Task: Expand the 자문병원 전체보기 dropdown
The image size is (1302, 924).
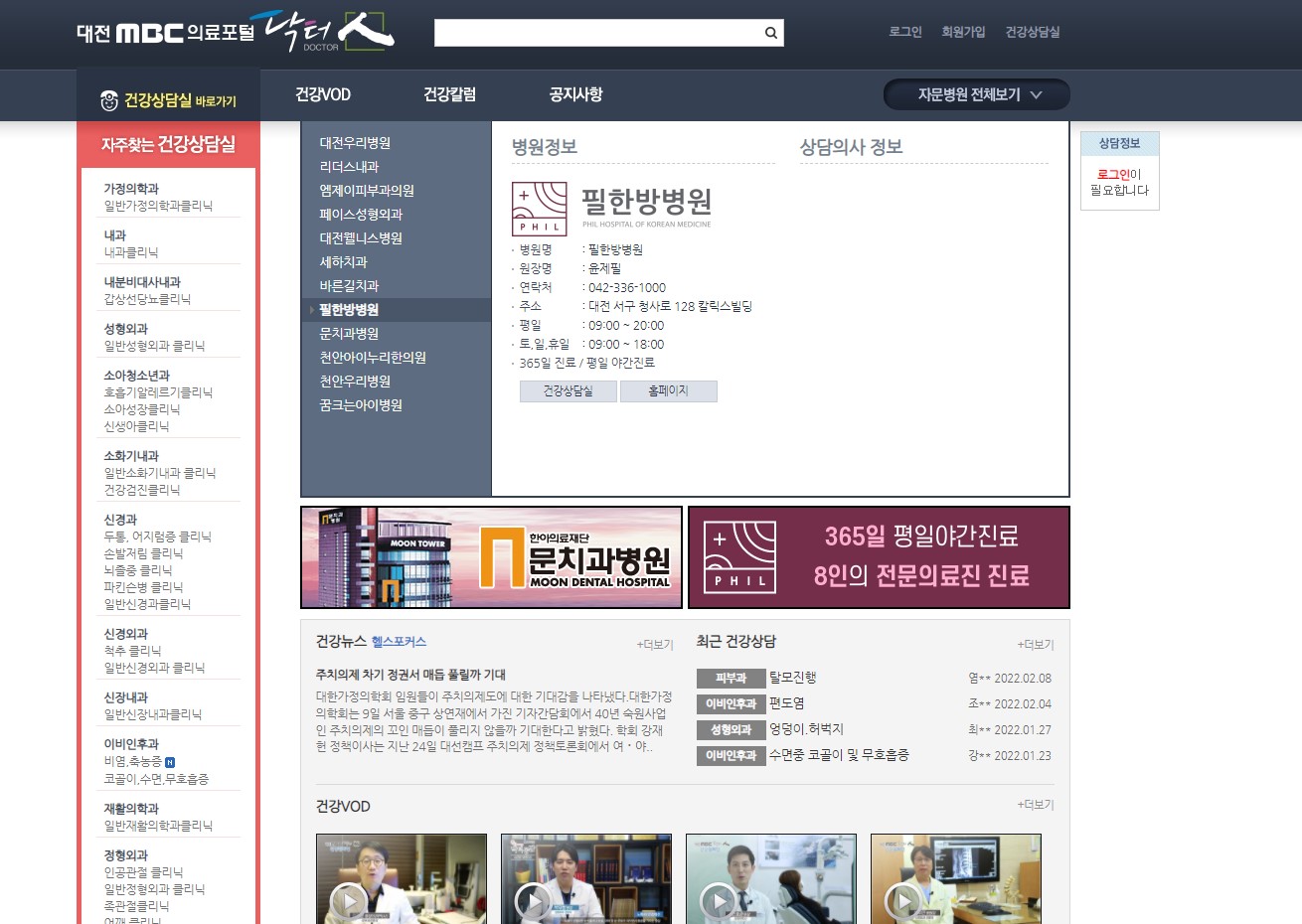Action: (x=977, y=95)
